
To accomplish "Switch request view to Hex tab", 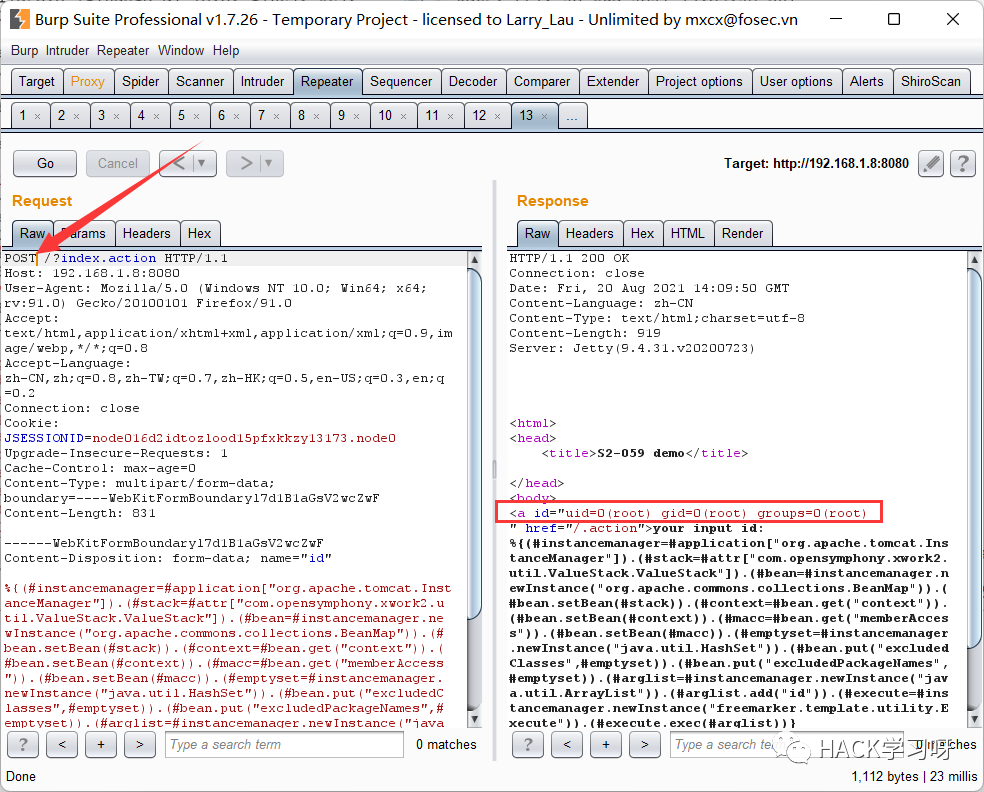I will (x=200, y=233).
